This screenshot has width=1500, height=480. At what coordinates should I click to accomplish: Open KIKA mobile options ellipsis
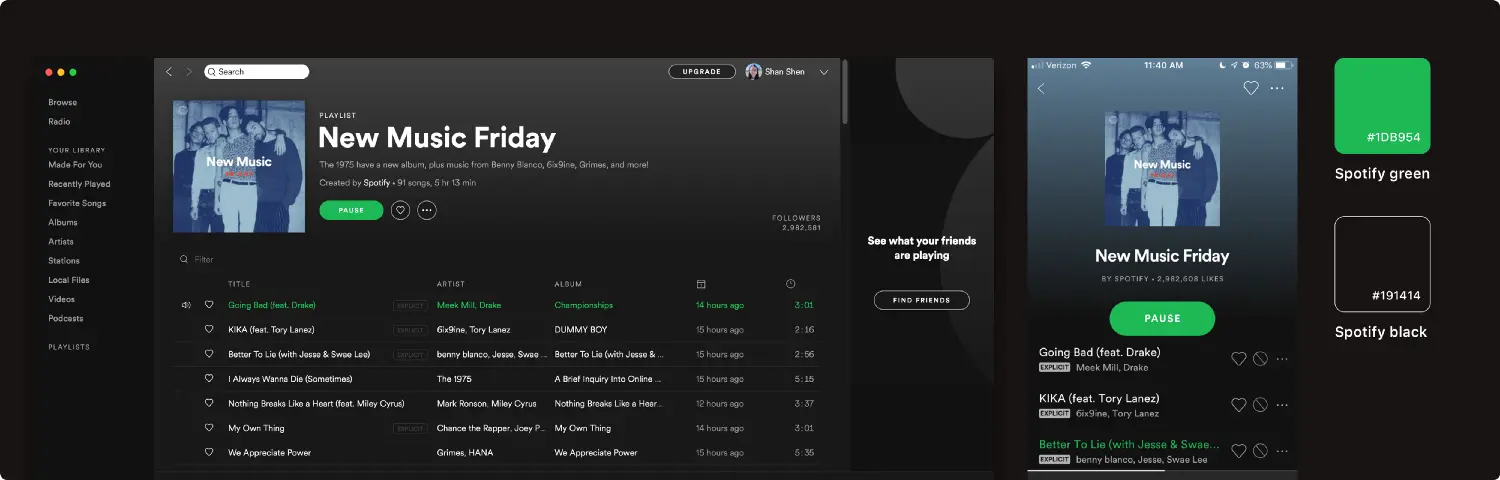[1282, 405]
